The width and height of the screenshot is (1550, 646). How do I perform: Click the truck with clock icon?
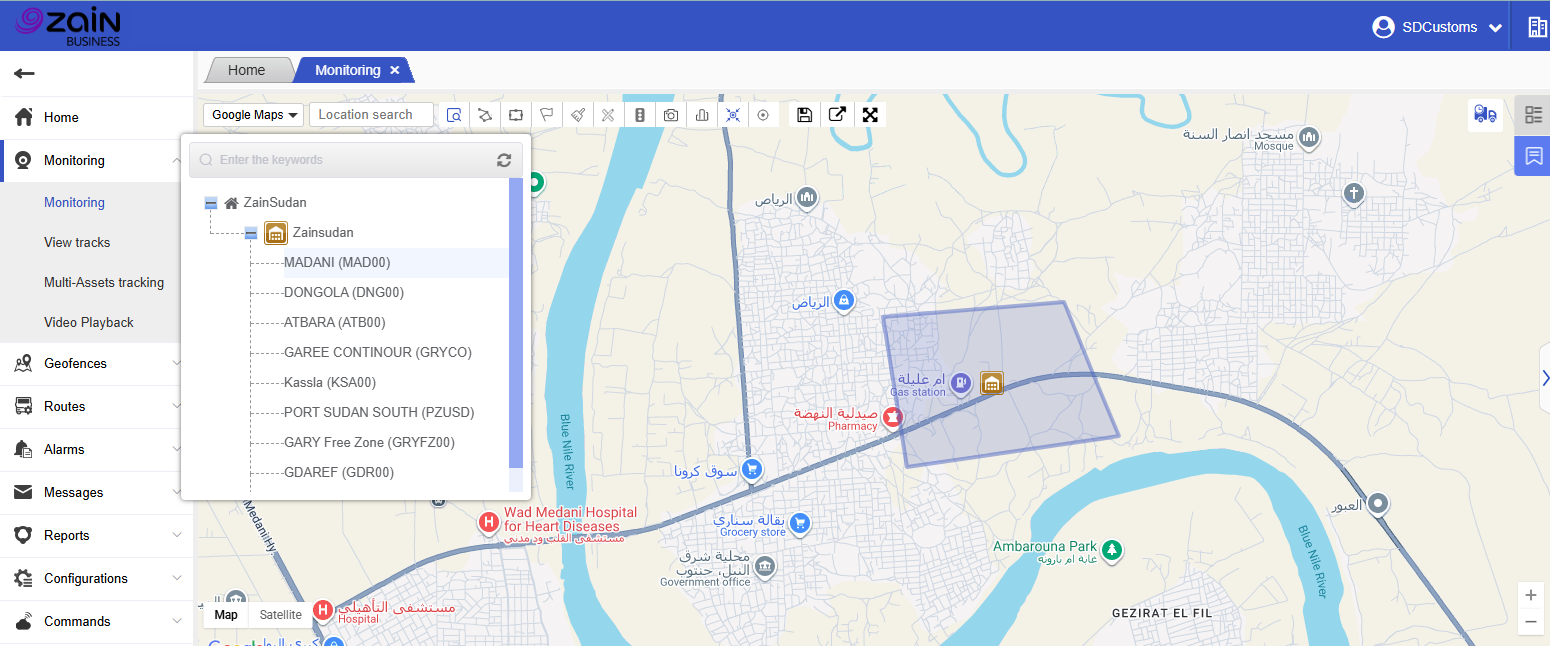[x=1485, y=115]
